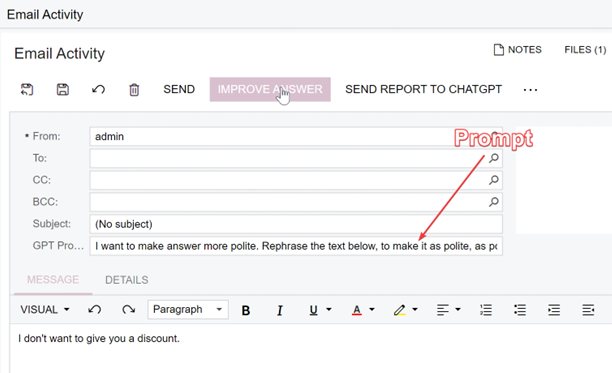Click the Delete trash can icon
Screen dimensions: 612x373
click(x=134, y=90)
